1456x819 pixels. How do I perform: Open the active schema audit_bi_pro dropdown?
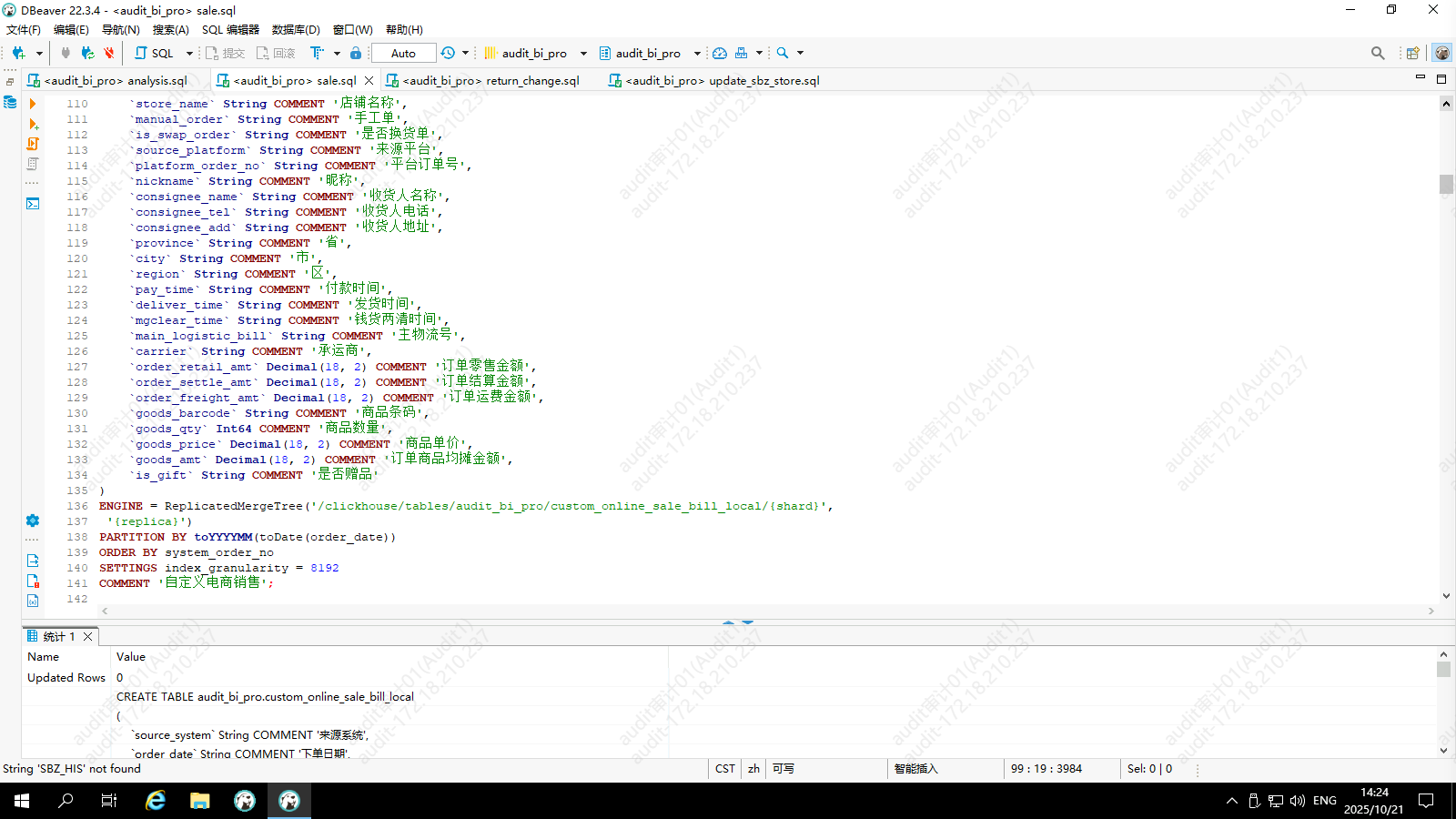click(648, 53)
